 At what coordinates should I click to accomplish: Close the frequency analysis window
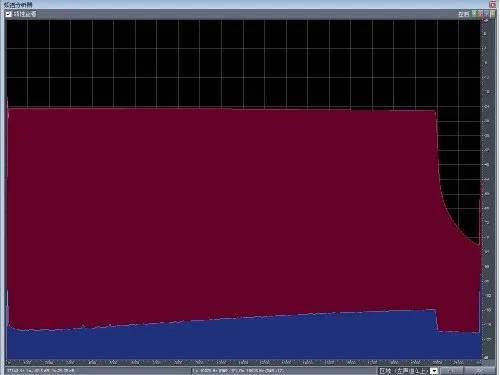pos(492,4)
